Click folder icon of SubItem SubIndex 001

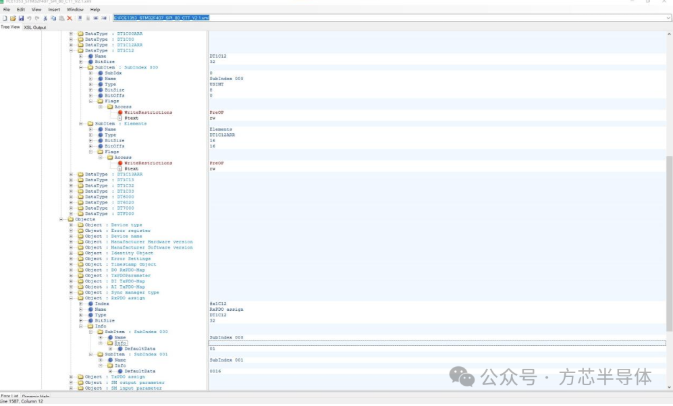tap(100, 354)
